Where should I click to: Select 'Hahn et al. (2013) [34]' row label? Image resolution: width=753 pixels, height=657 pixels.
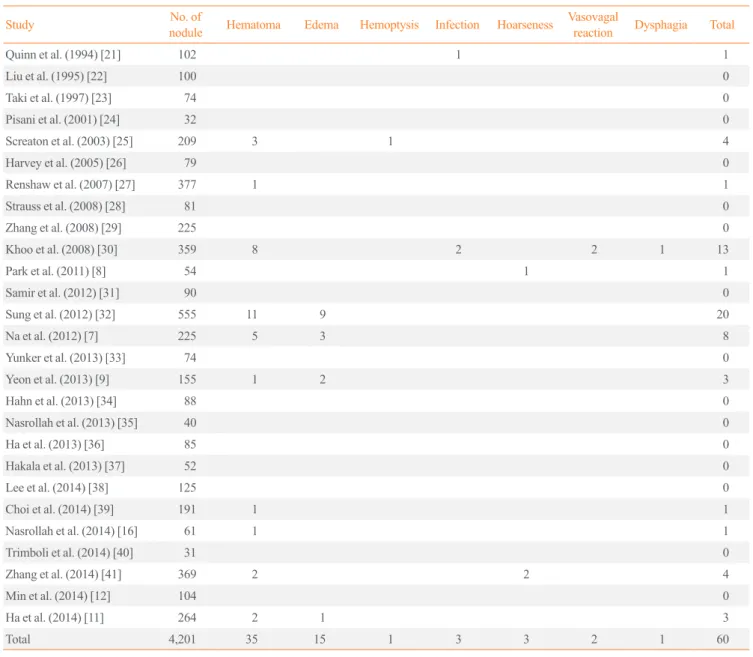pos(61,401)
